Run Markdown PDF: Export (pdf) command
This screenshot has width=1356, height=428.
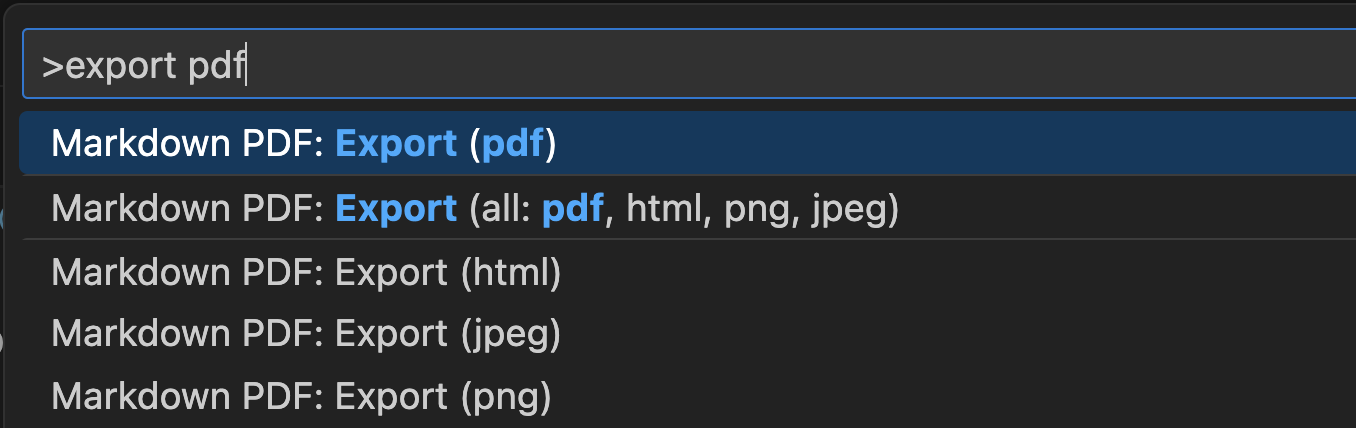(304, 144)
